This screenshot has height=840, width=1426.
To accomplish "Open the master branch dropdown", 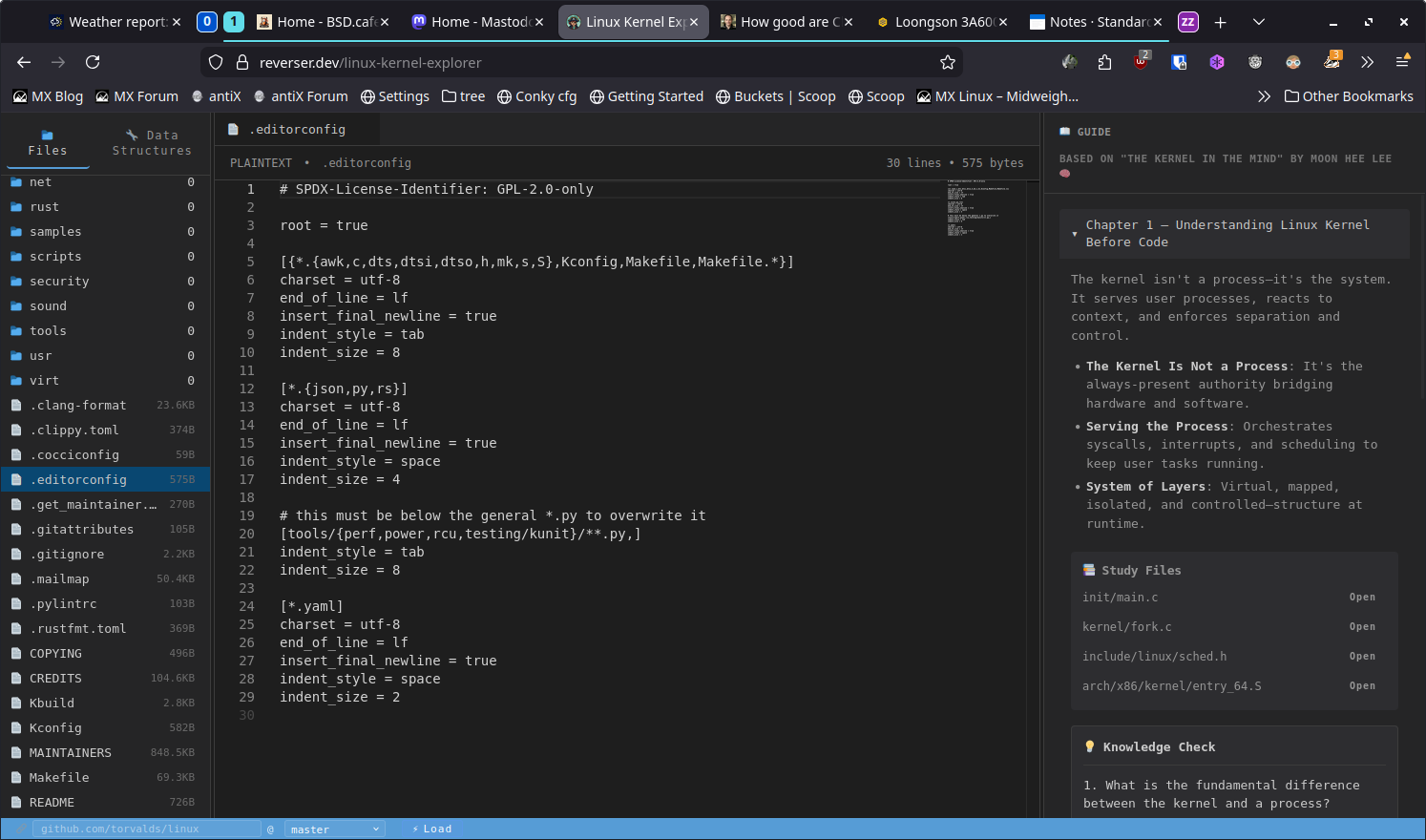I will [335, 829].
